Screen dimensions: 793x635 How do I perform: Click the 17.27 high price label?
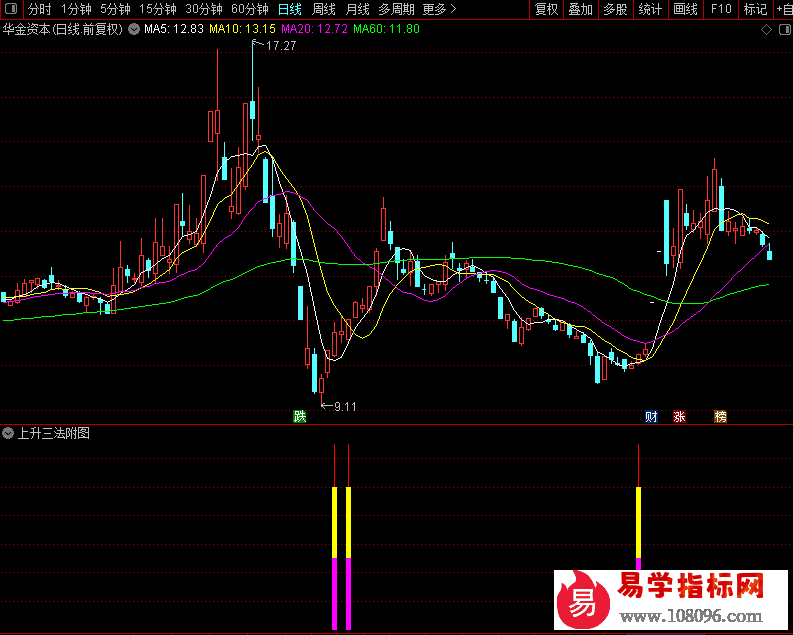(283, 46)
